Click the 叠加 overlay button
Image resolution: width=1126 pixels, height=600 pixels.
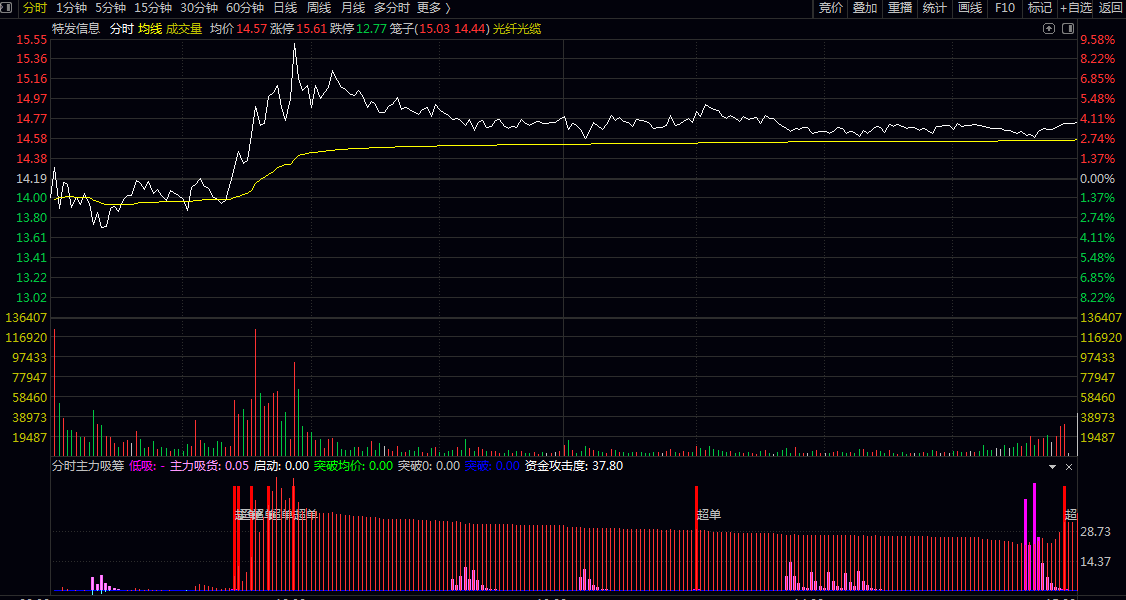tap(865, 8)
